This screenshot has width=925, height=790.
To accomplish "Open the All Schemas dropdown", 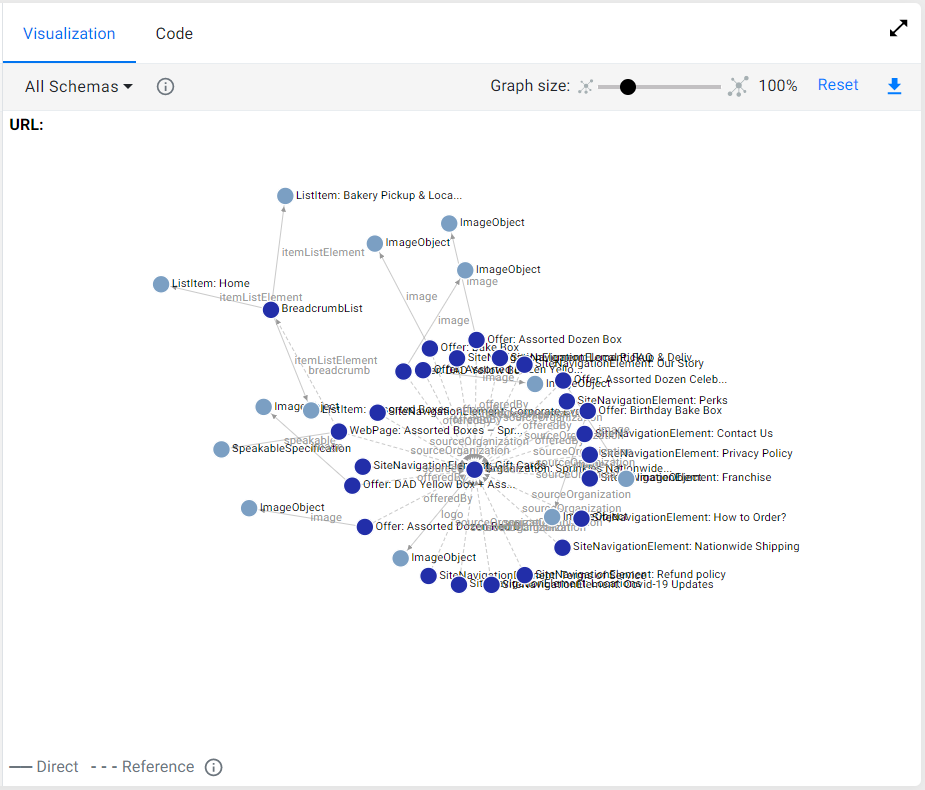I will [78, 87].
